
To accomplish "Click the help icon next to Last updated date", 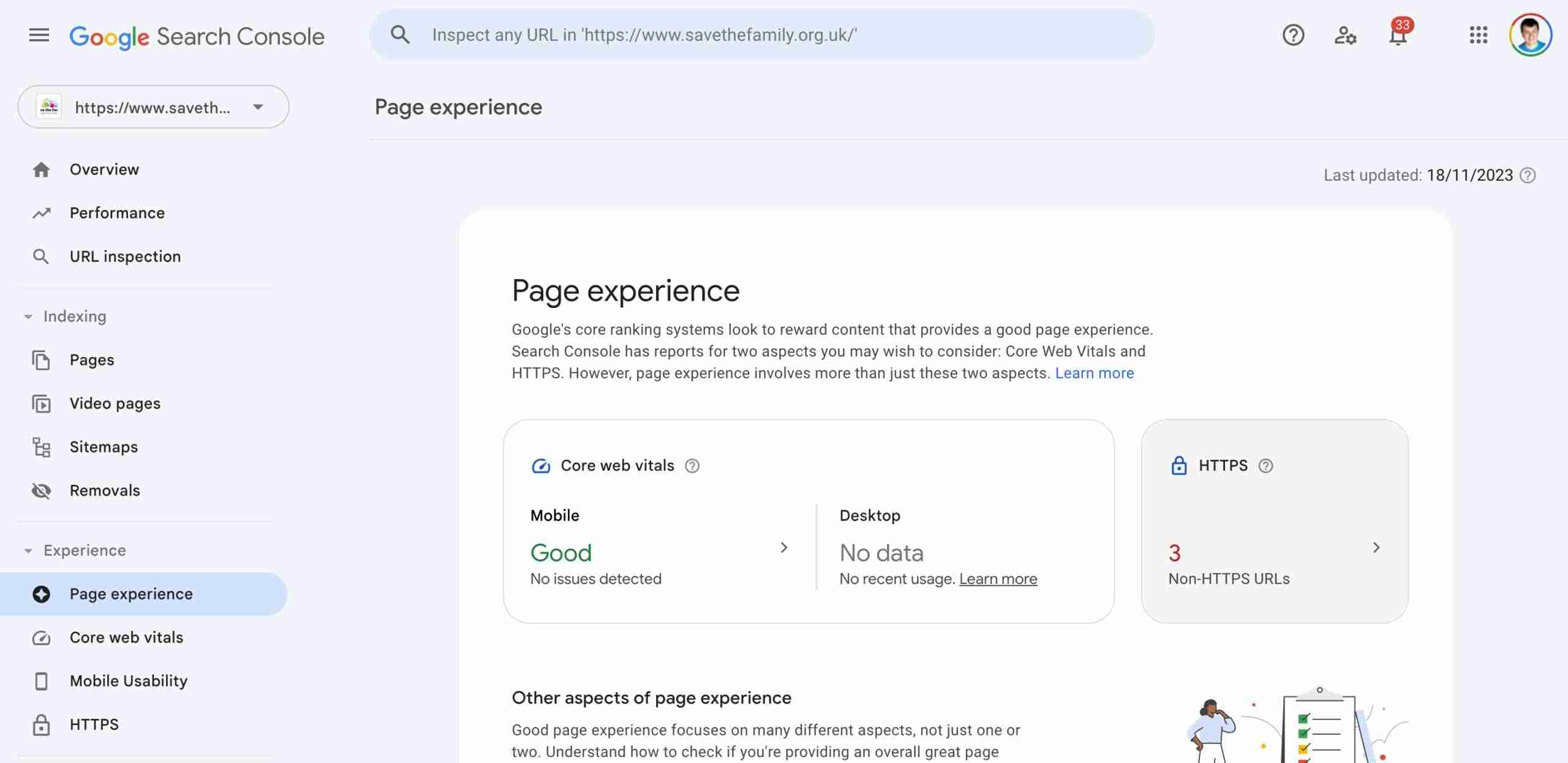I will (x=1528, y=176).
